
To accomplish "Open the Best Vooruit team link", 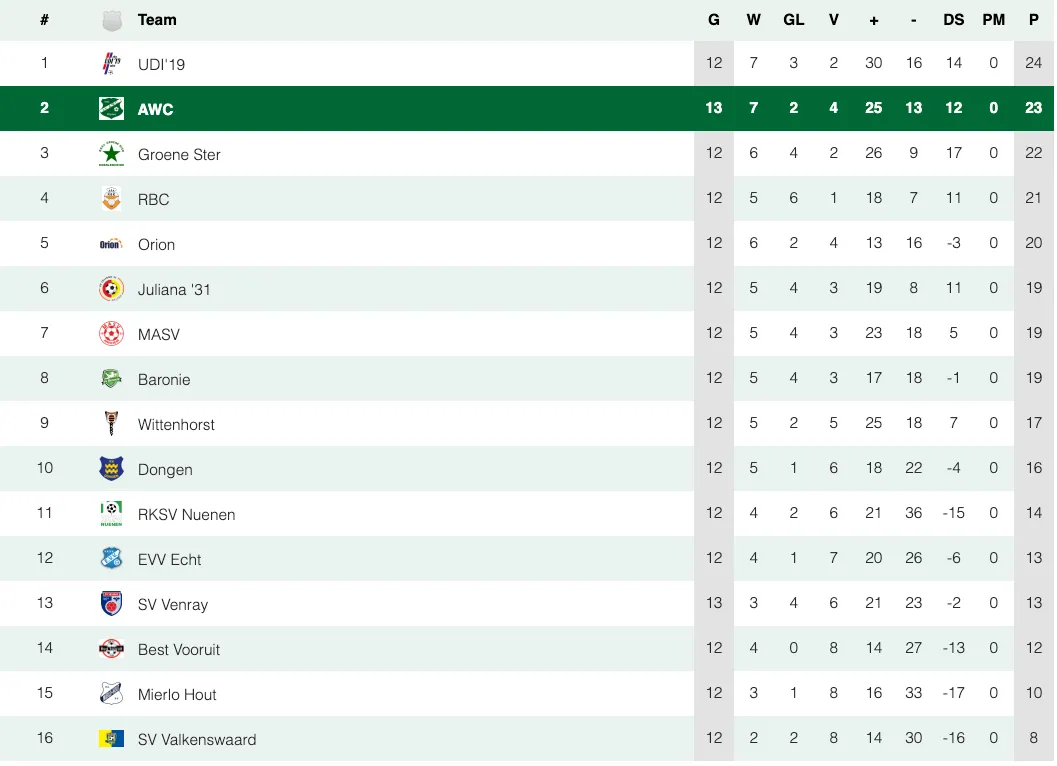I will coord(178,649).
